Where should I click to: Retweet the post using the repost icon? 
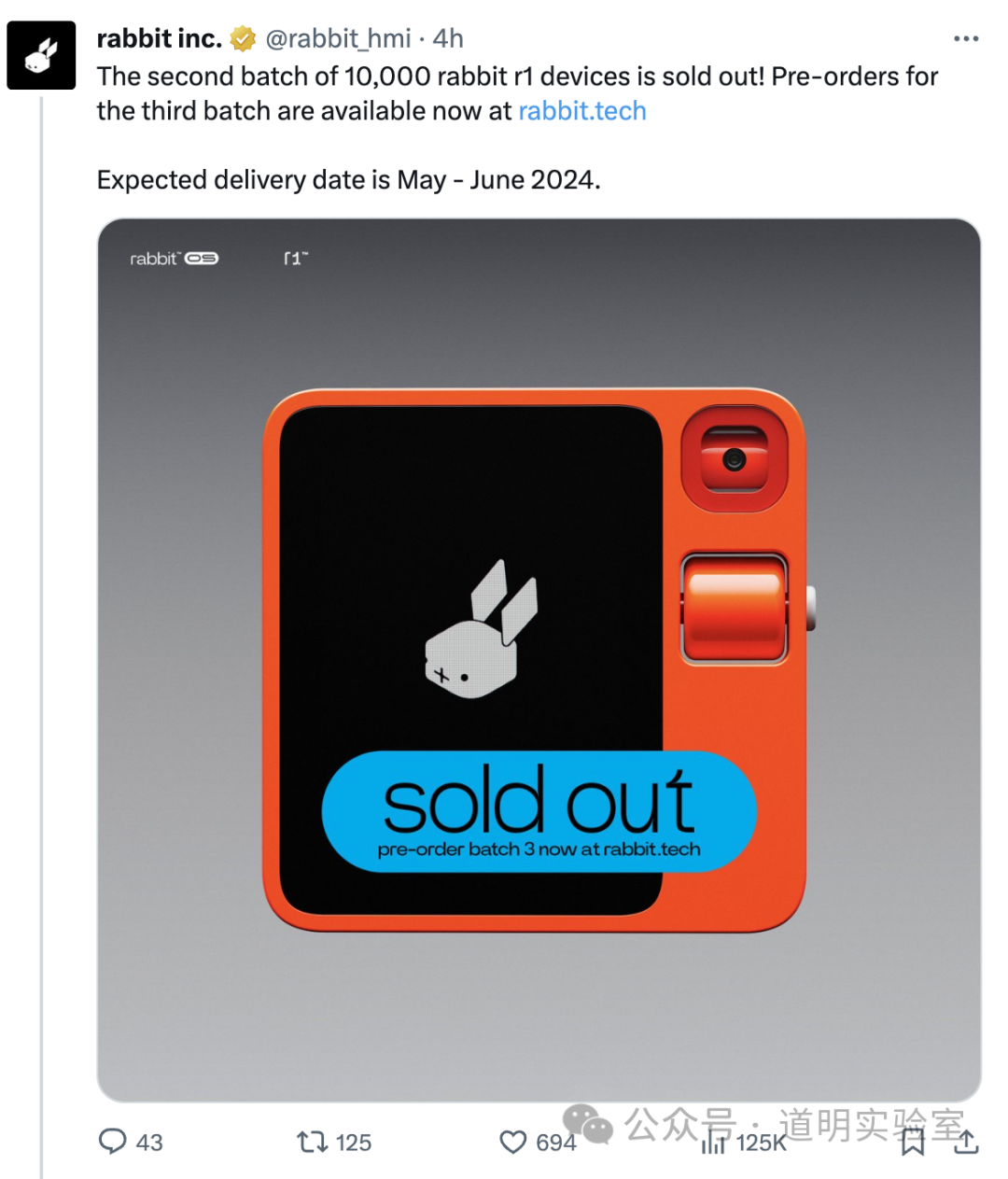pos(312,1142)
